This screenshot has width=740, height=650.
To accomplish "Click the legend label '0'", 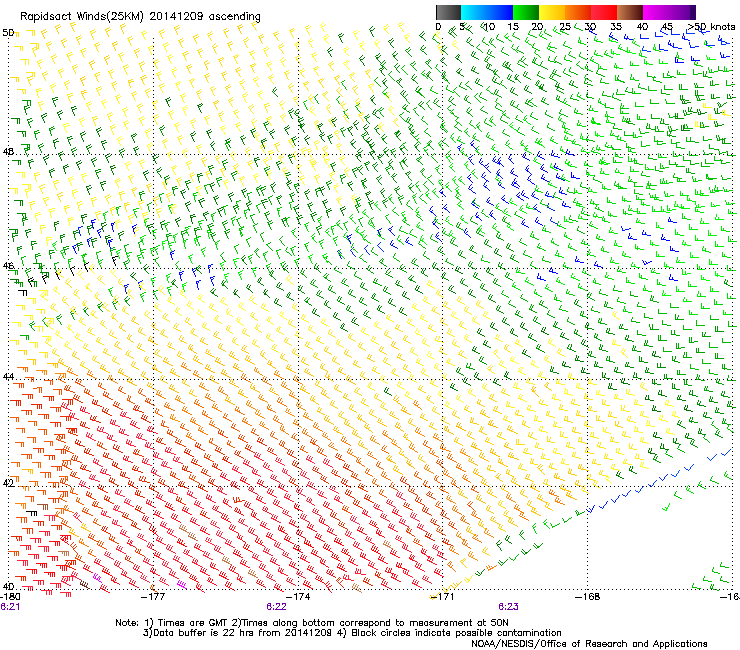I will coord(438,27).
